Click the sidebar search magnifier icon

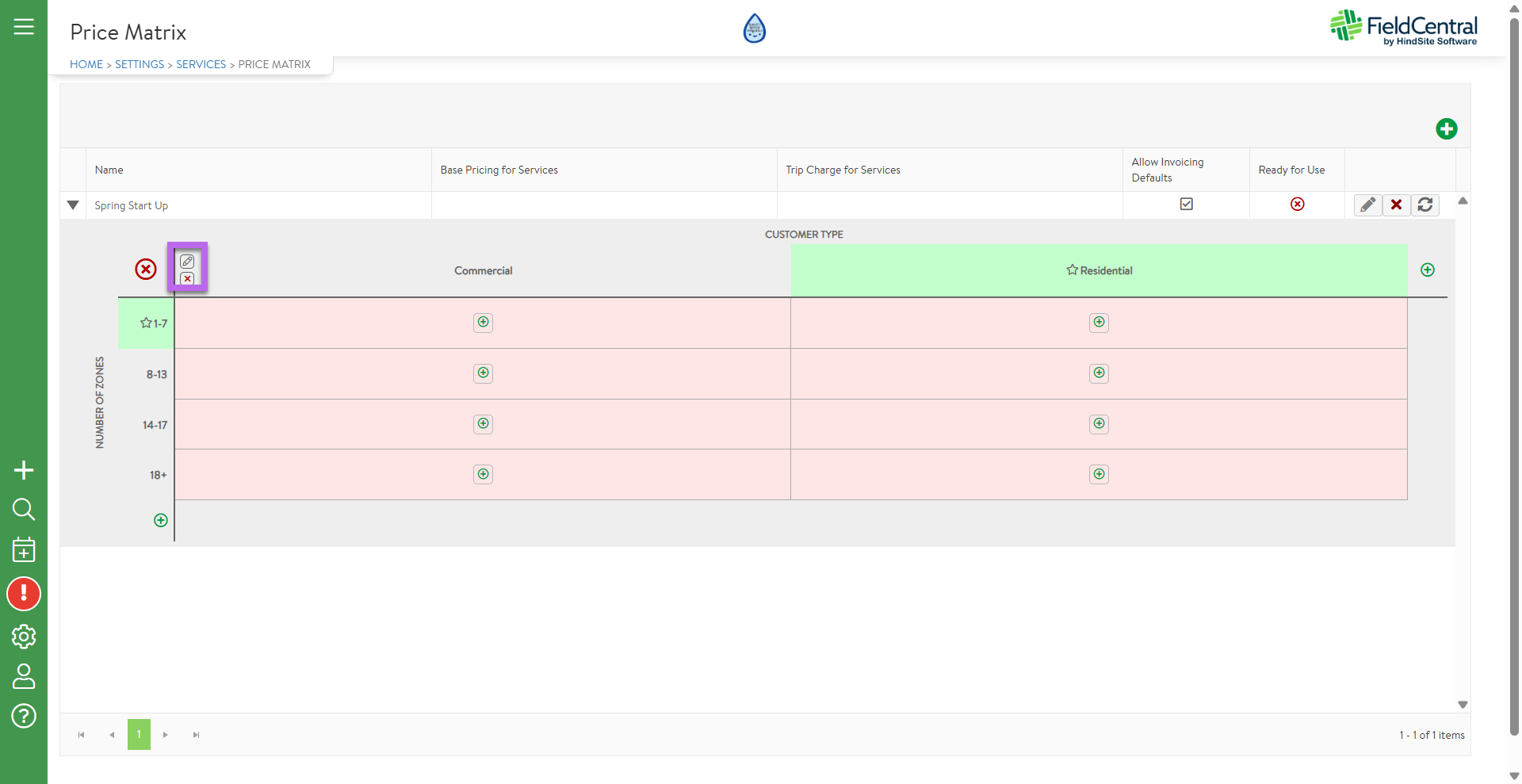pos(24,509)
